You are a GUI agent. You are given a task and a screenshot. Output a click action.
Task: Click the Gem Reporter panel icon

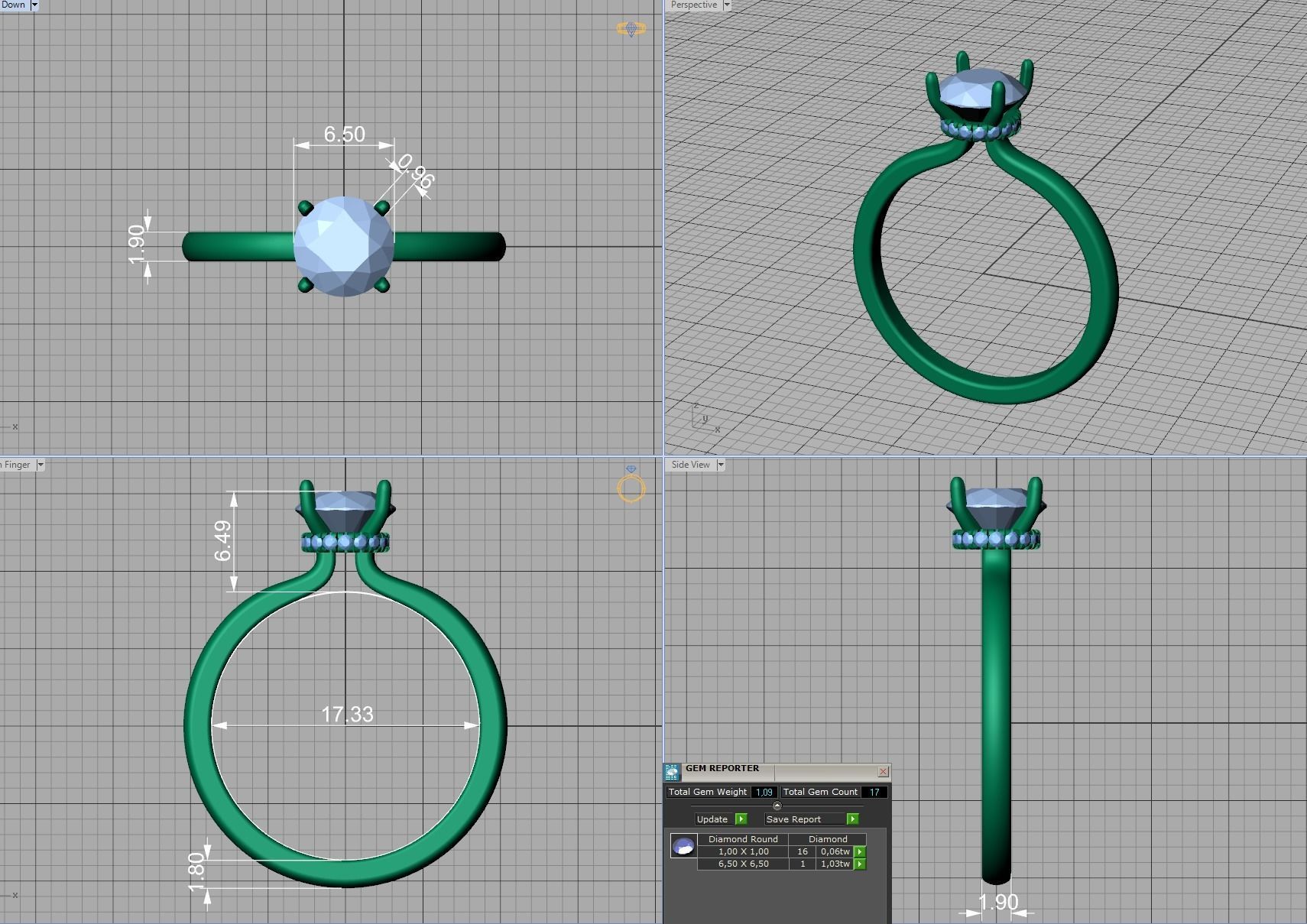672,772
